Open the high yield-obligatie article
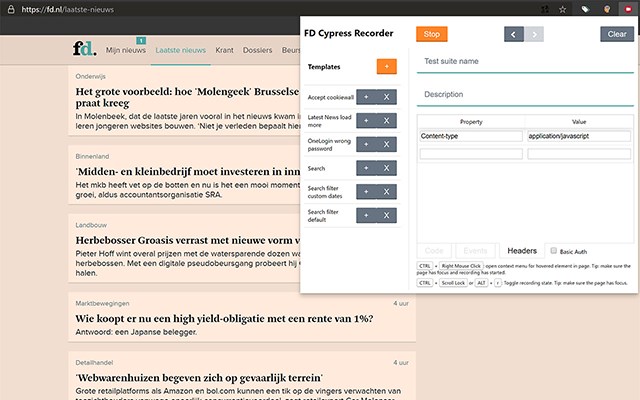This screenshot has width=640, height=400. (x=224, y=318)
